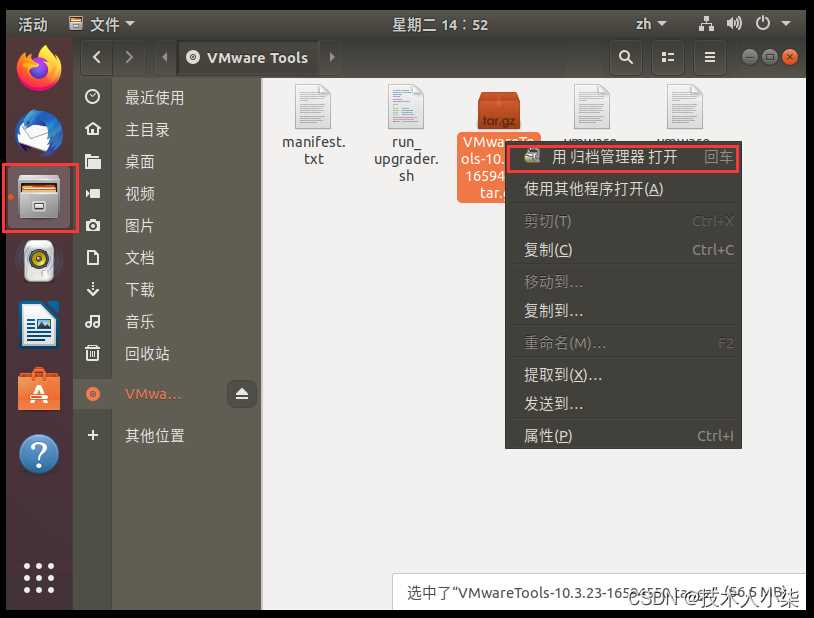Open 属性(P) in the context menu
This screenshot has height=618, width=814.
tap(623, 436)
